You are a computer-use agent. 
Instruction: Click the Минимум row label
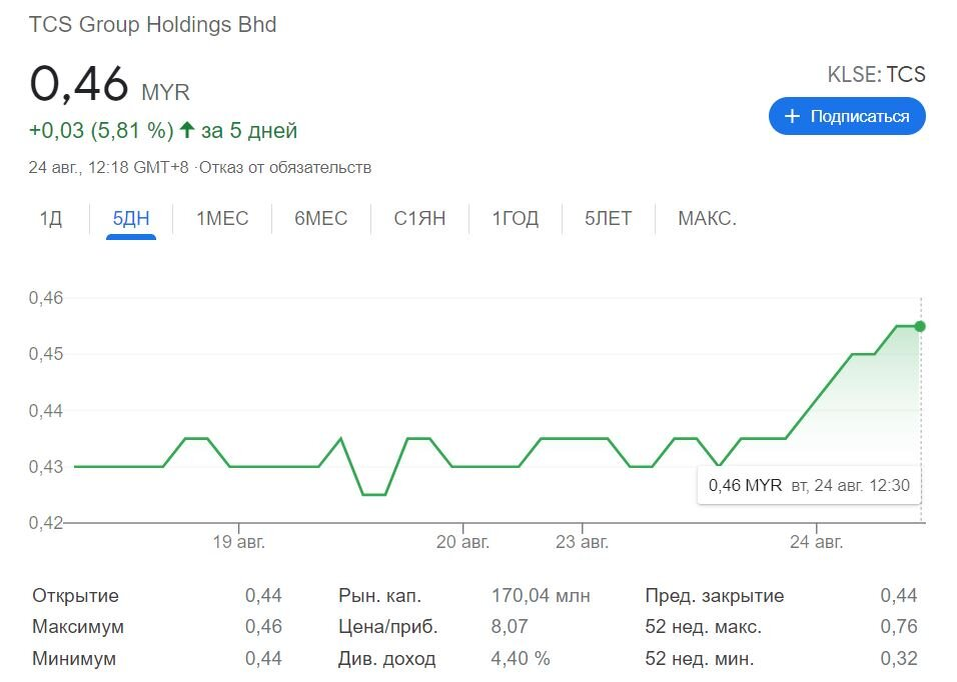pyautogui.click(x=74, y=659)
